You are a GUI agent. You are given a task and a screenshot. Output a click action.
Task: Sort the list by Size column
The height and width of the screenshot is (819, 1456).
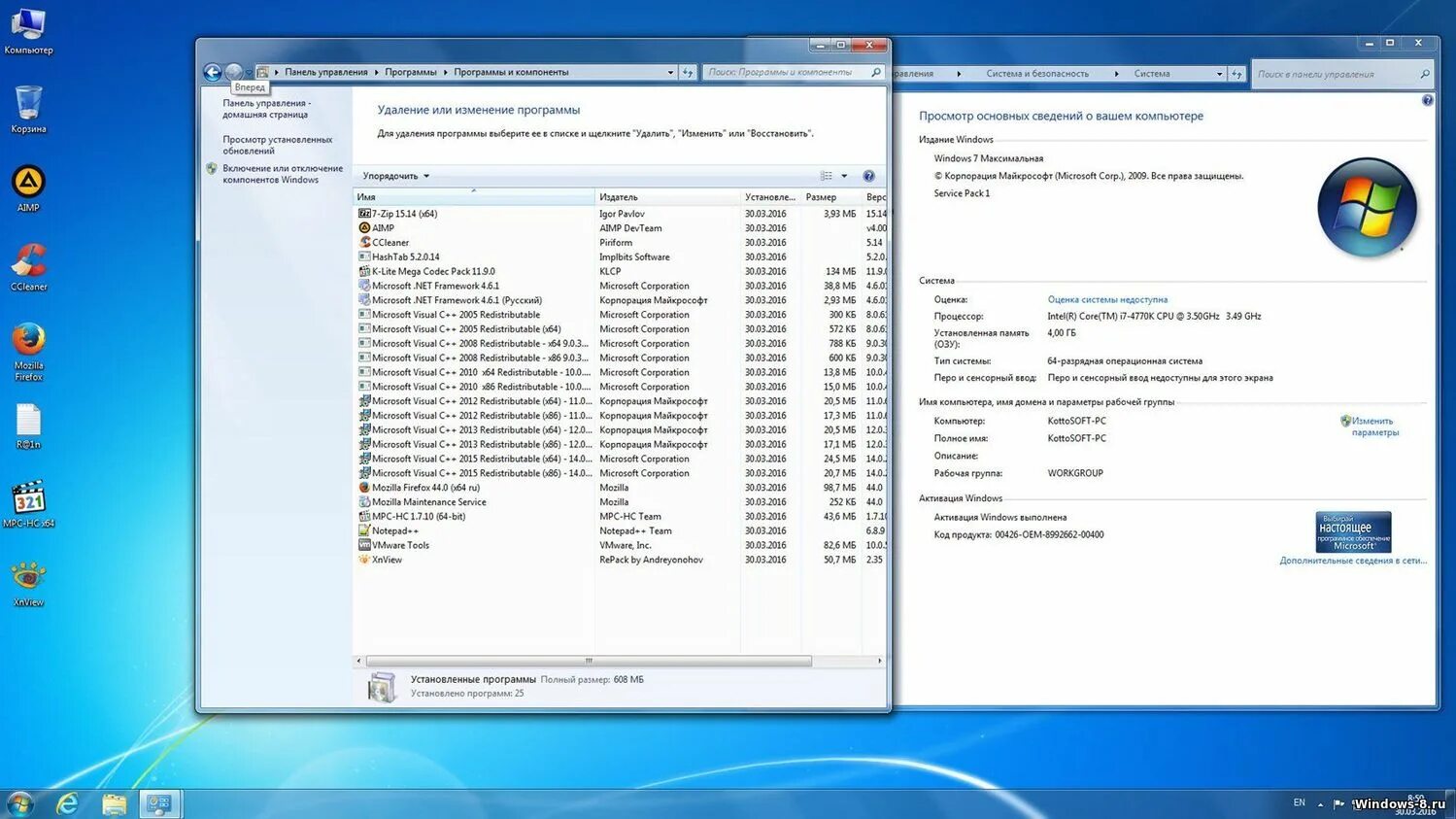click(x=831, y=197)
